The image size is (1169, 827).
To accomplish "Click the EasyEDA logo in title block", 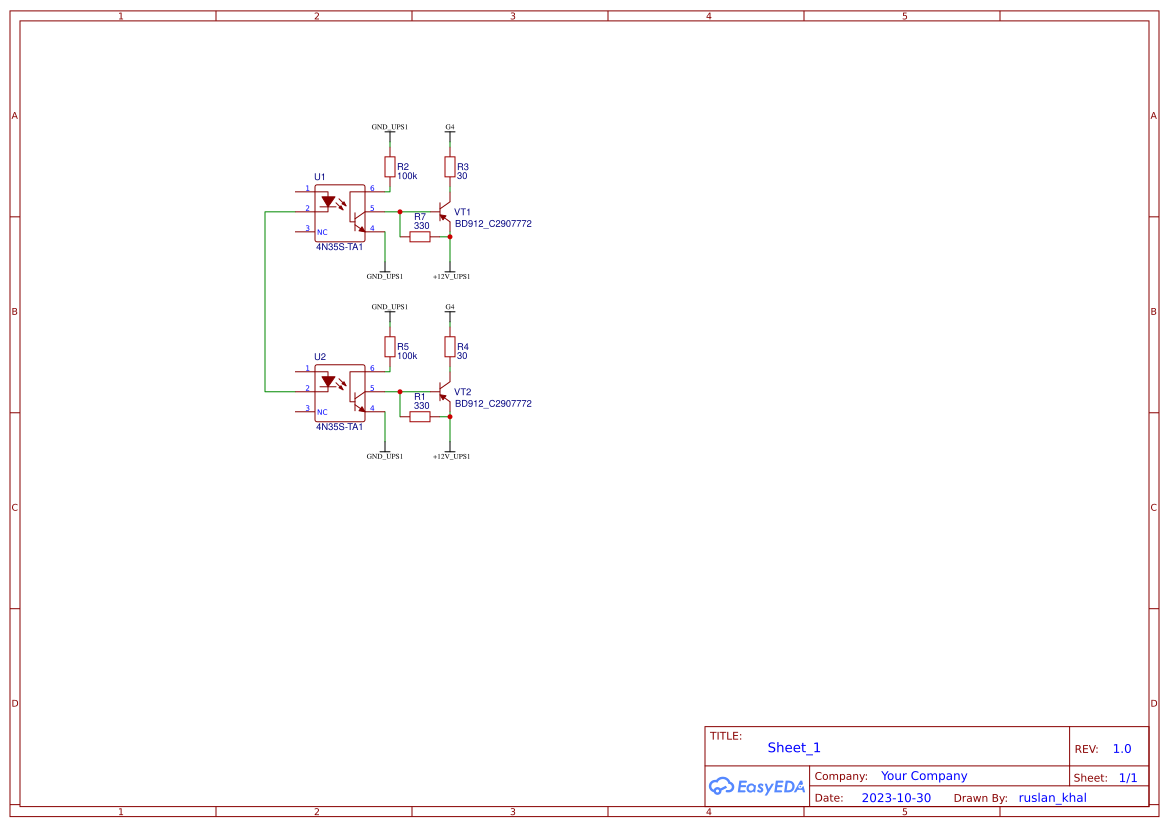I will [x=756, y=786].
